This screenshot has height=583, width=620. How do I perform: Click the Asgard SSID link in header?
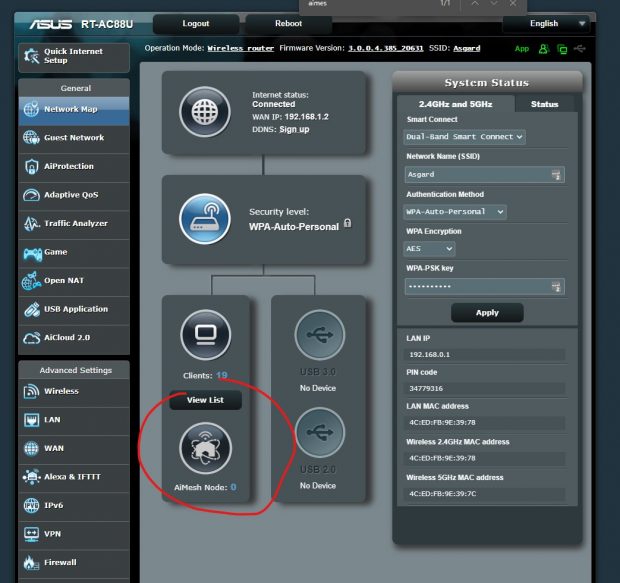(467, 48)
